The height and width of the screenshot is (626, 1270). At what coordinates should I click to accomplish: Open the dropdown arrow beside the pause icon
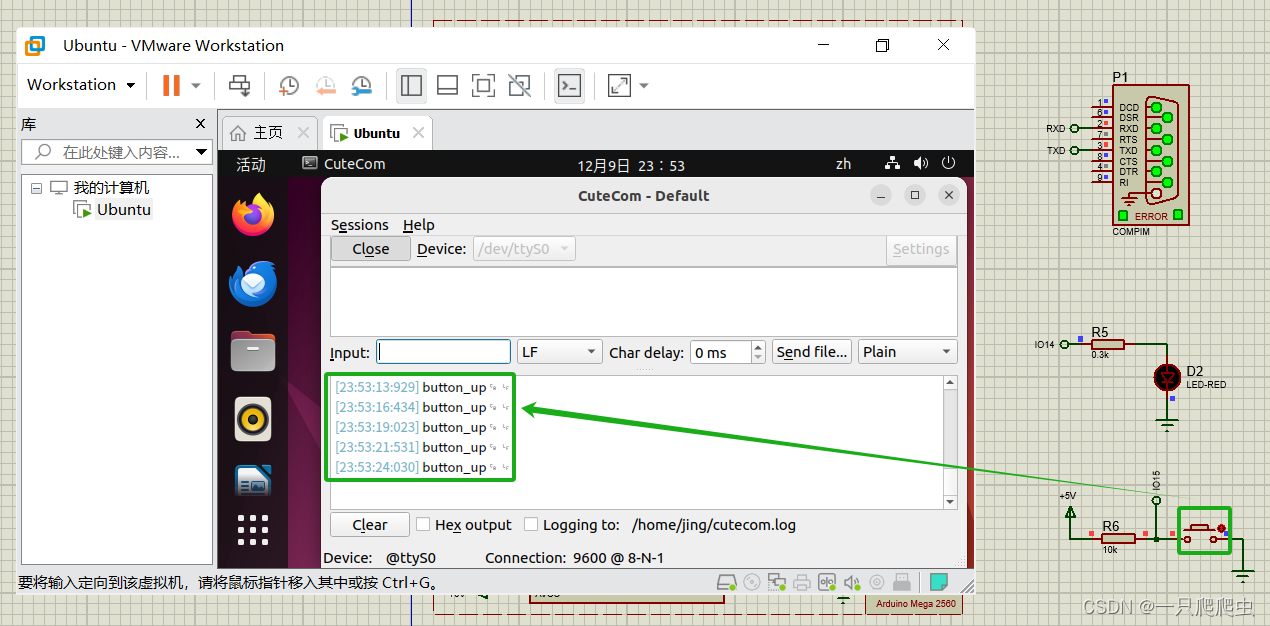[x=196, y=86]
